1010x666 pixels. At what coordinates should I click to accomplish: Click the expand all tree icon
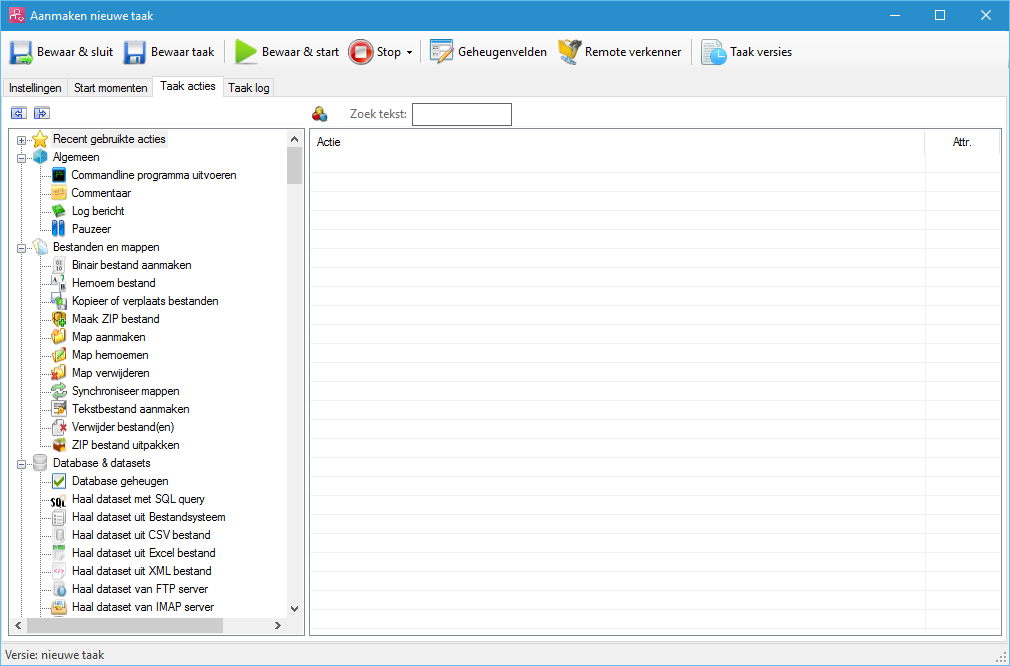(41, 114)
